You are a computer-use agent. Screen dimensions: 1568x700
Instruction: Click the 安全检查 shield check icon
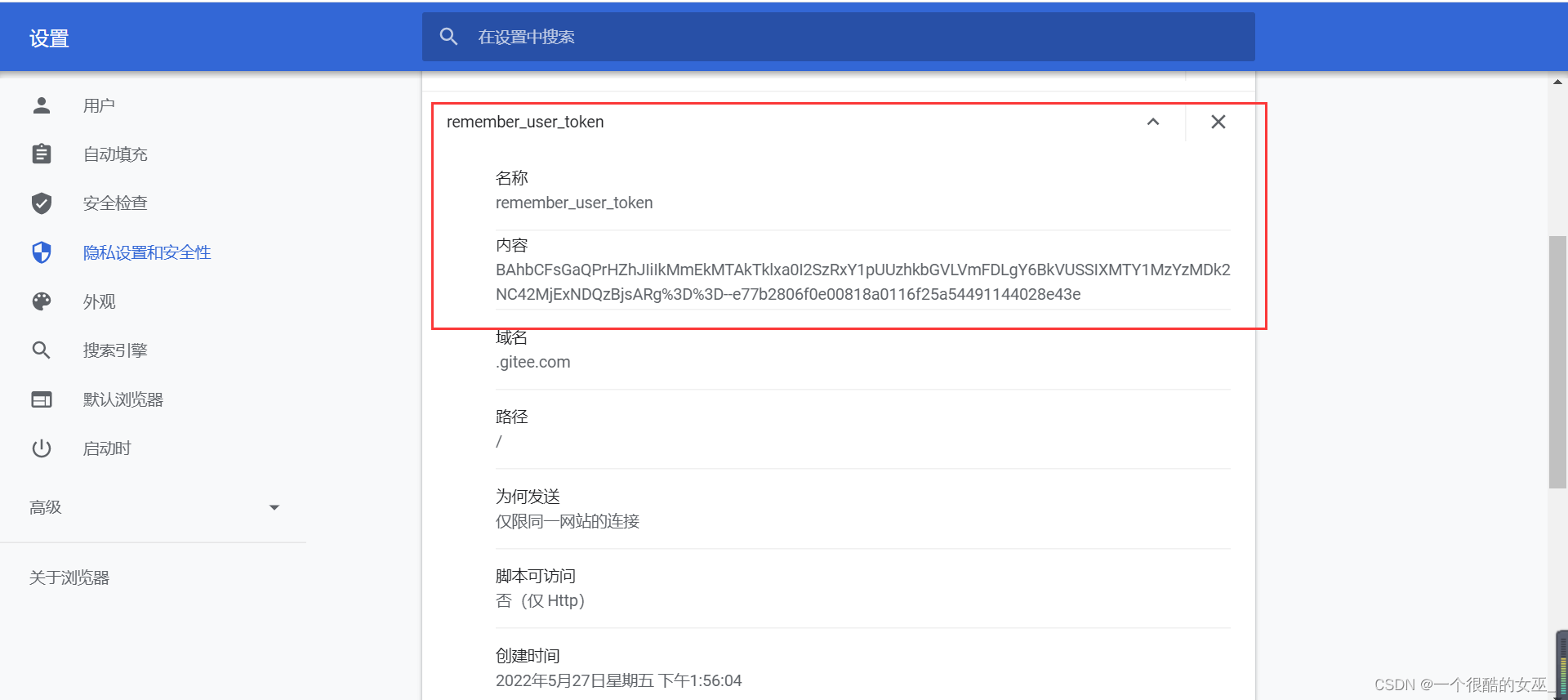pyautogui.click(x=42, y=203)
